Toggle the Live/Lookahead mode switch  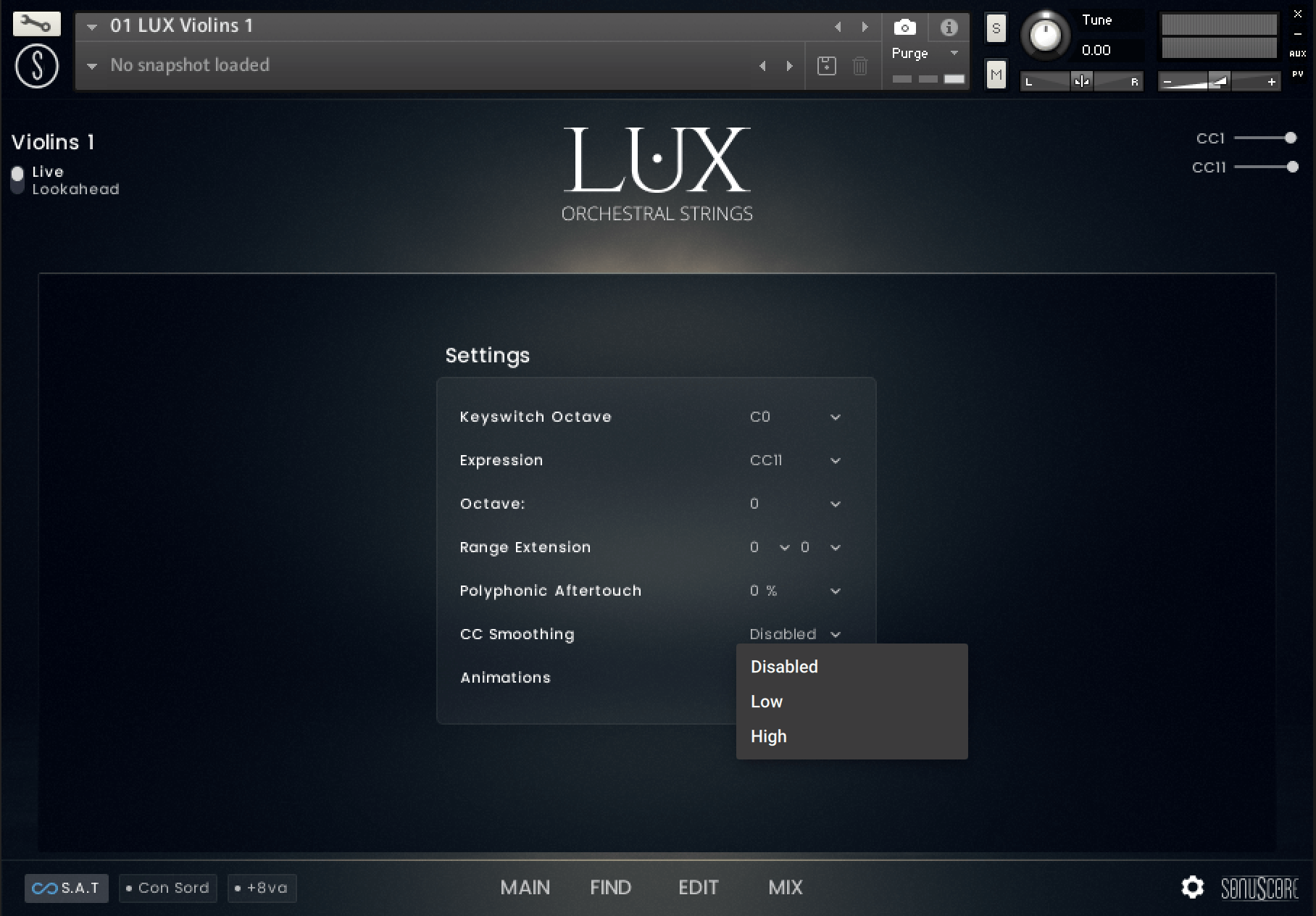[x=17, y=180]
